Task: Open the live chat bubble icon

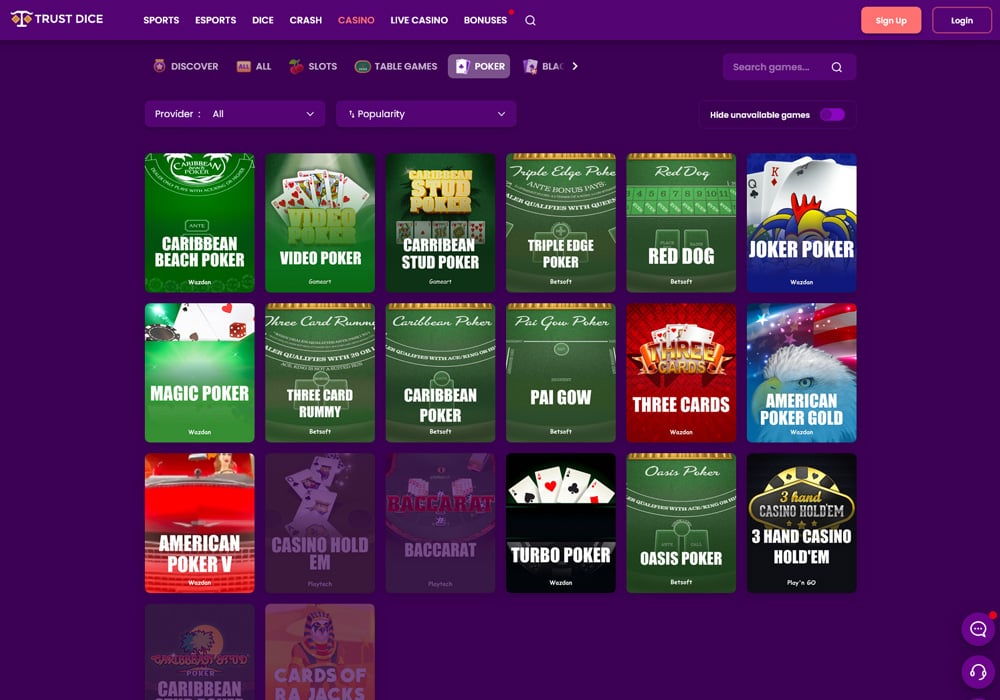Action: (978, 629)
